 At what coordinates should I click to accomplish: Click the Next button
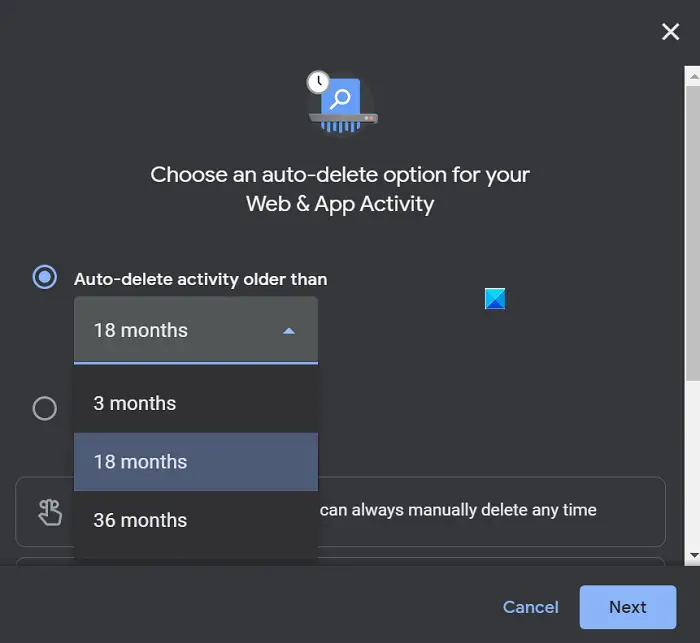628,607
